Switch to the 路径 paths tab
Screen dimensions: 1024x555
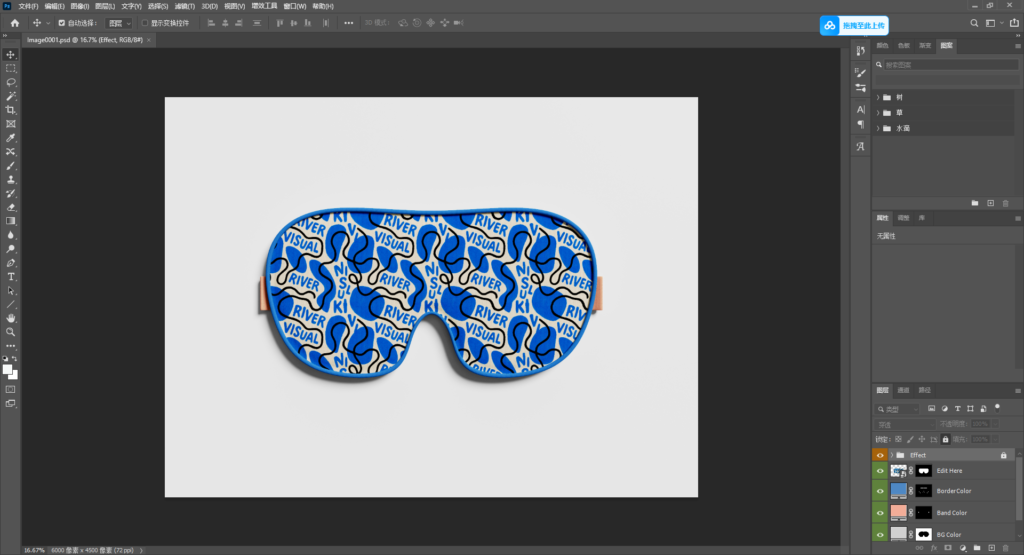(924, 390)
